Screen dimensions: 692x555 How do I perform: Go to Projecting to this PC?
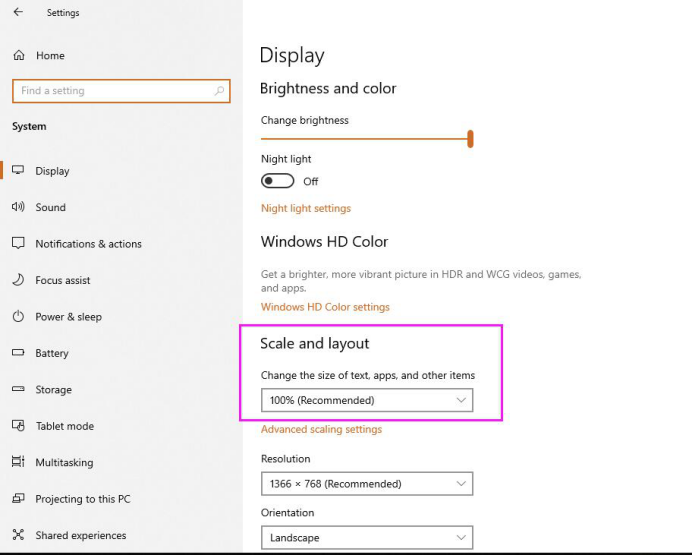point(82,499)
